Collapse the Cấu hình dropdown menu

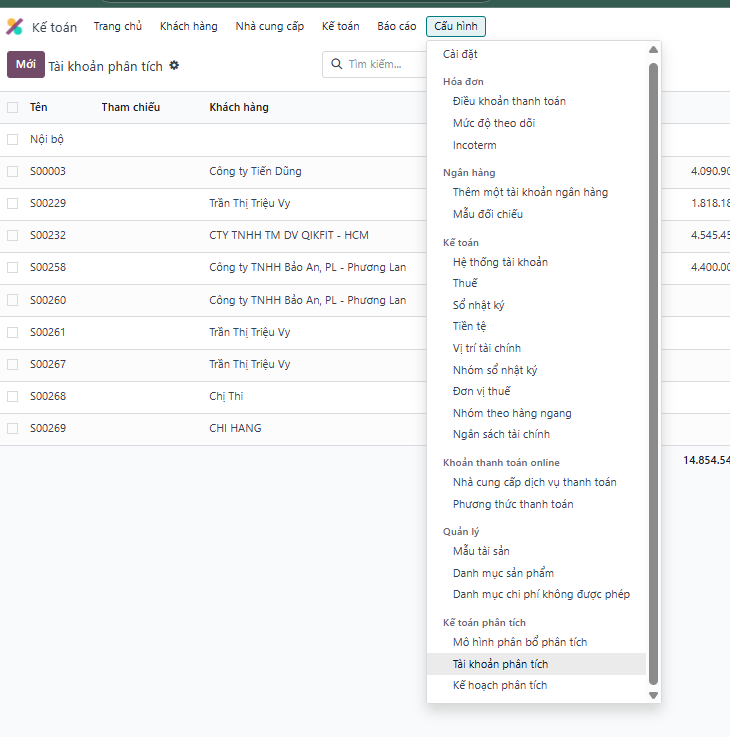455,26
